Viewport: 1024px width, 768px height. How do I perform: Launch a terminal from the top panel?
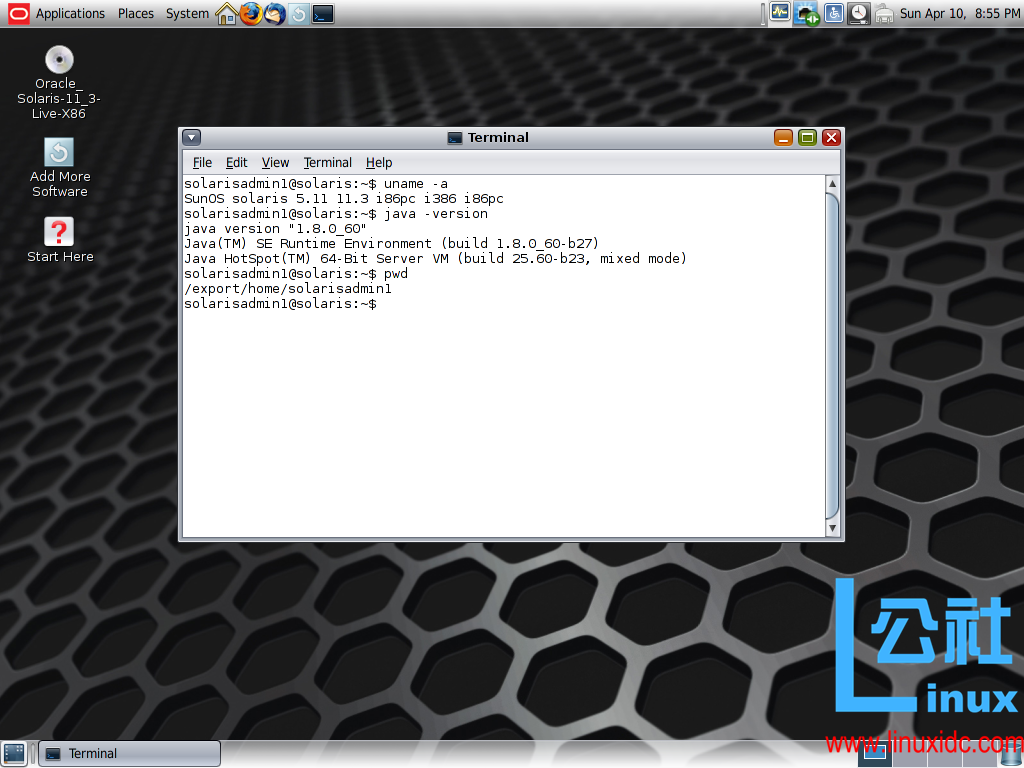click(x=323, y=13)
